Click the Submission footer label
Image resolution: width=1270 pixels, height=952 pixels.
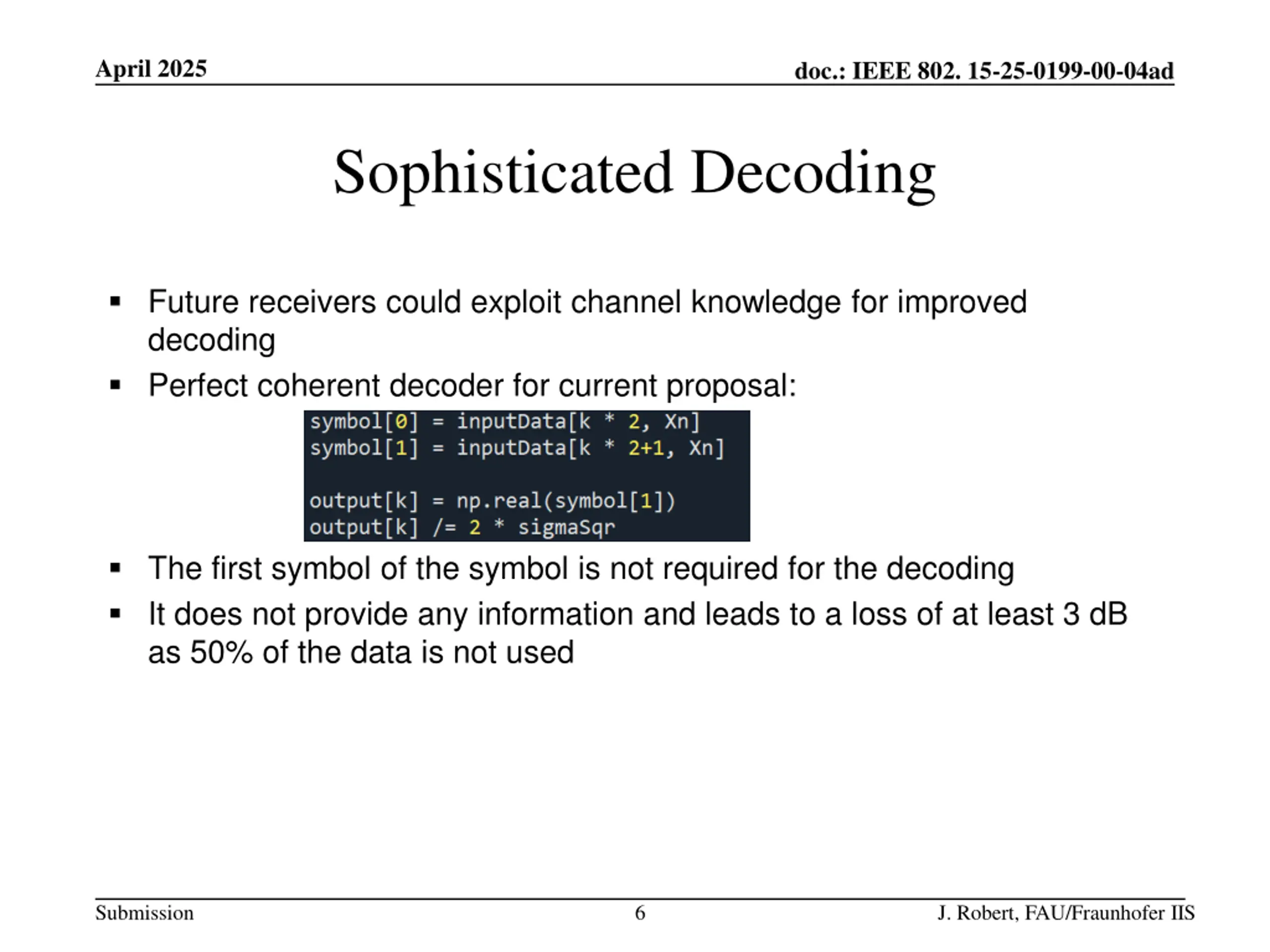[x=145, y=913]
